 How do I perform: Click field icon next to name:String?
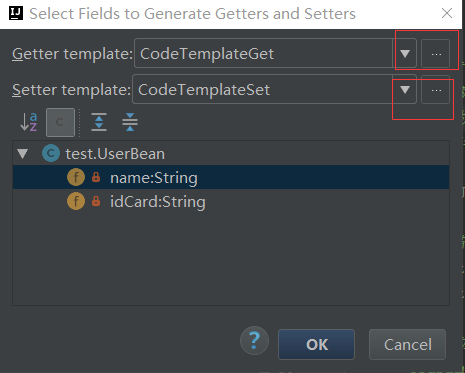(76, 177)
